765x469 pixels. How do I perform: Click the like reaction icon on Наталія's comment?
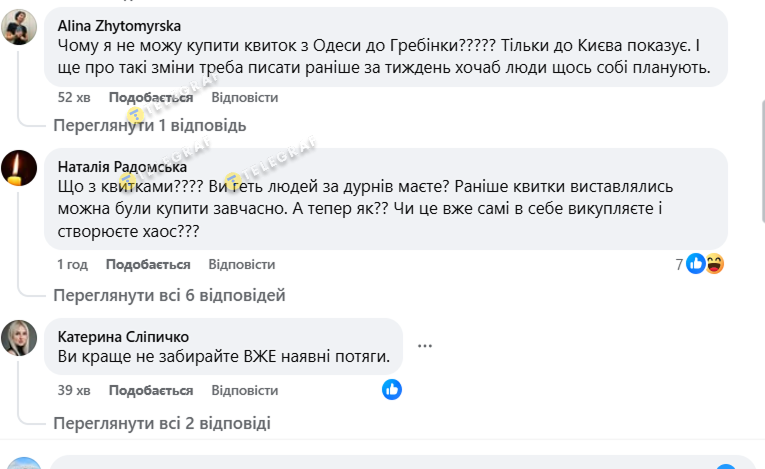(x=696, y=264)
